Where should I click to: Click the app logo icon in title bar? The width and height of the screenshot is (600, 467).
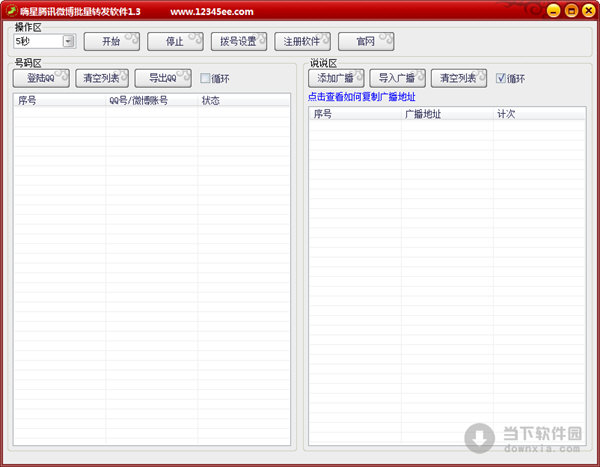[x=11, y=11]
